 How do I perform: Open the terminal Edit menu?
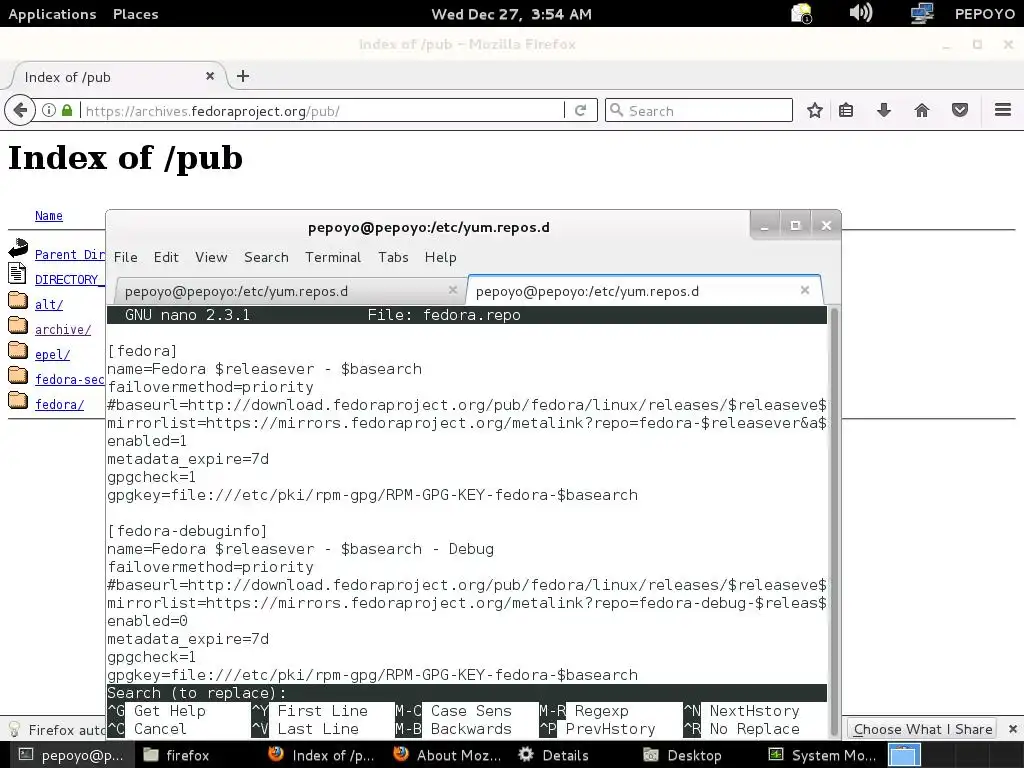(166, 257)
